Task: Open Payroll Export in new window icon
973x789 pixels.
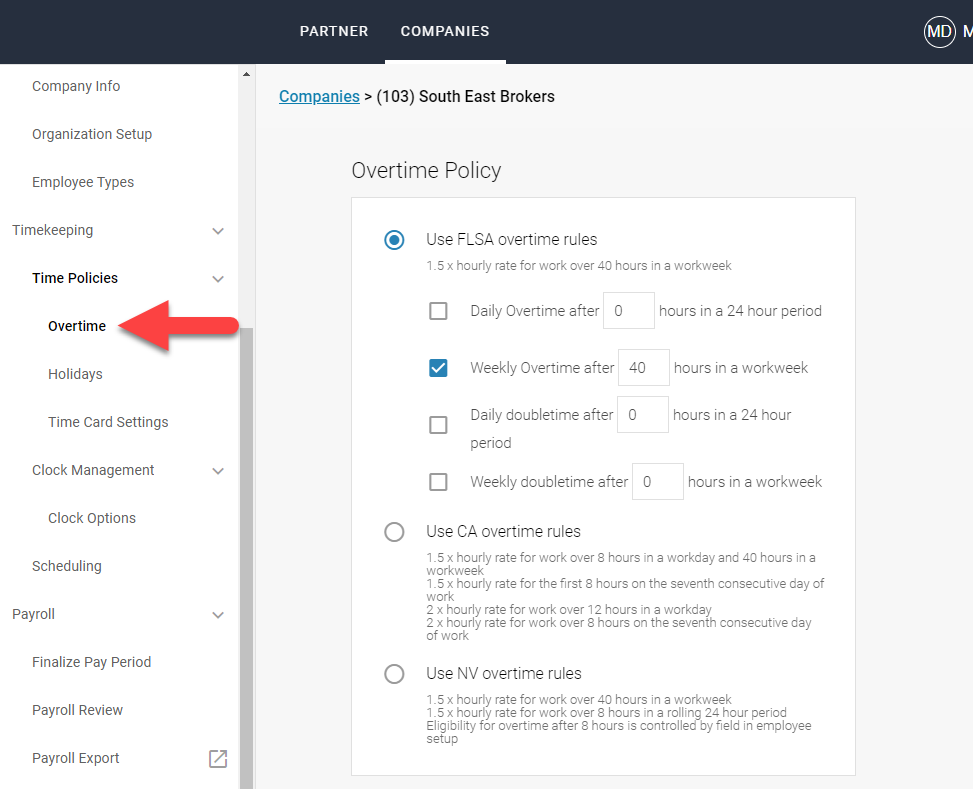Action: (x=217, y=759)
